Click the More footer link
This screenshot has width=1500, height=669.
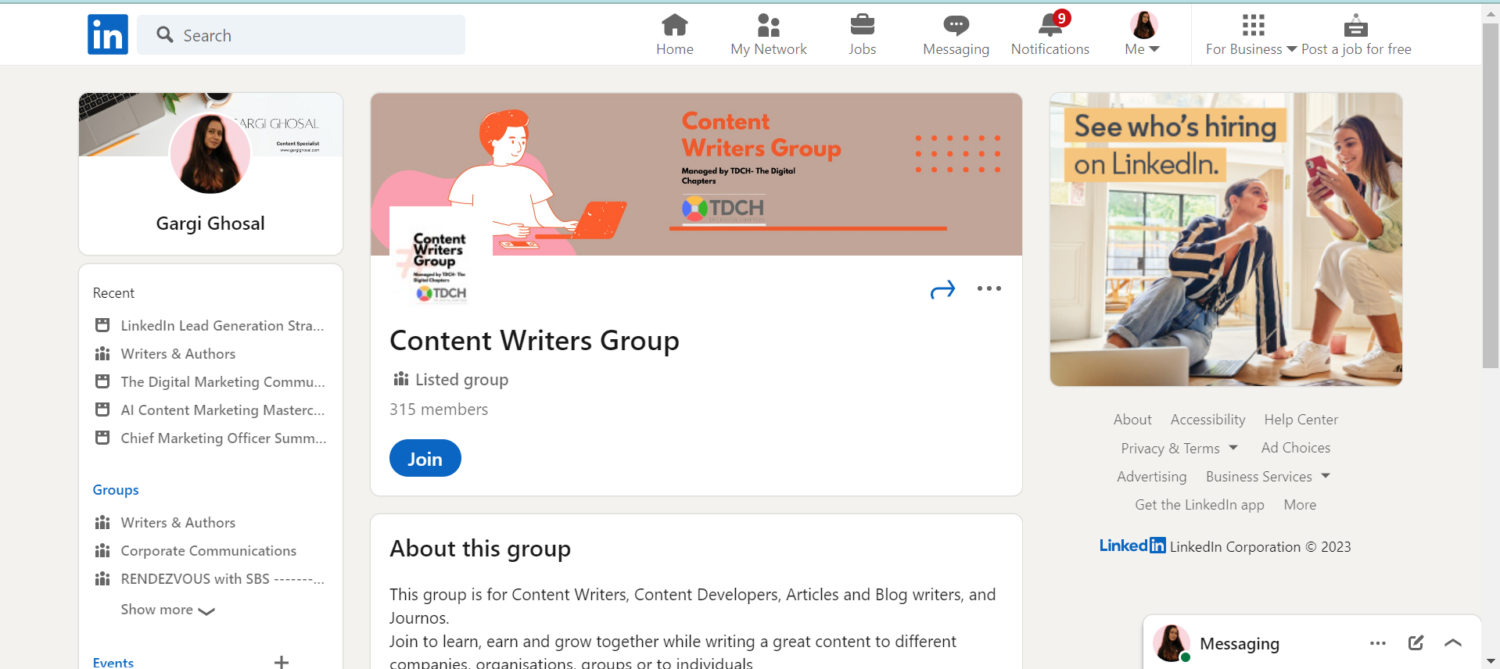point(1300,504)
